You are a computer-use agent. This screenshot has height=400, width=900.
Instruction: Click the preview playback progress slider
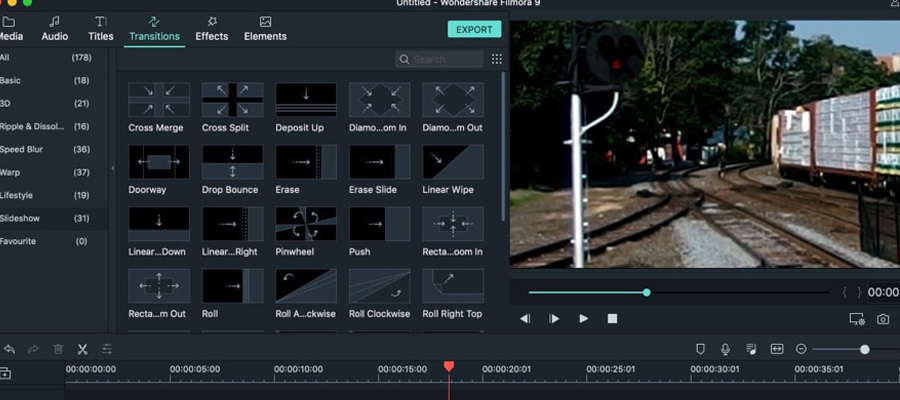(647, 292)
